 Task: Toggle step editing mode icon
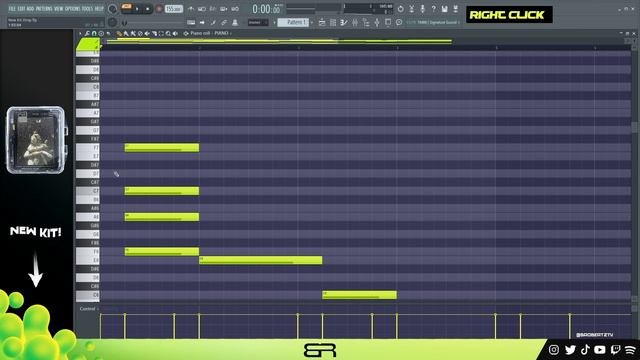(x=213, y=22)
